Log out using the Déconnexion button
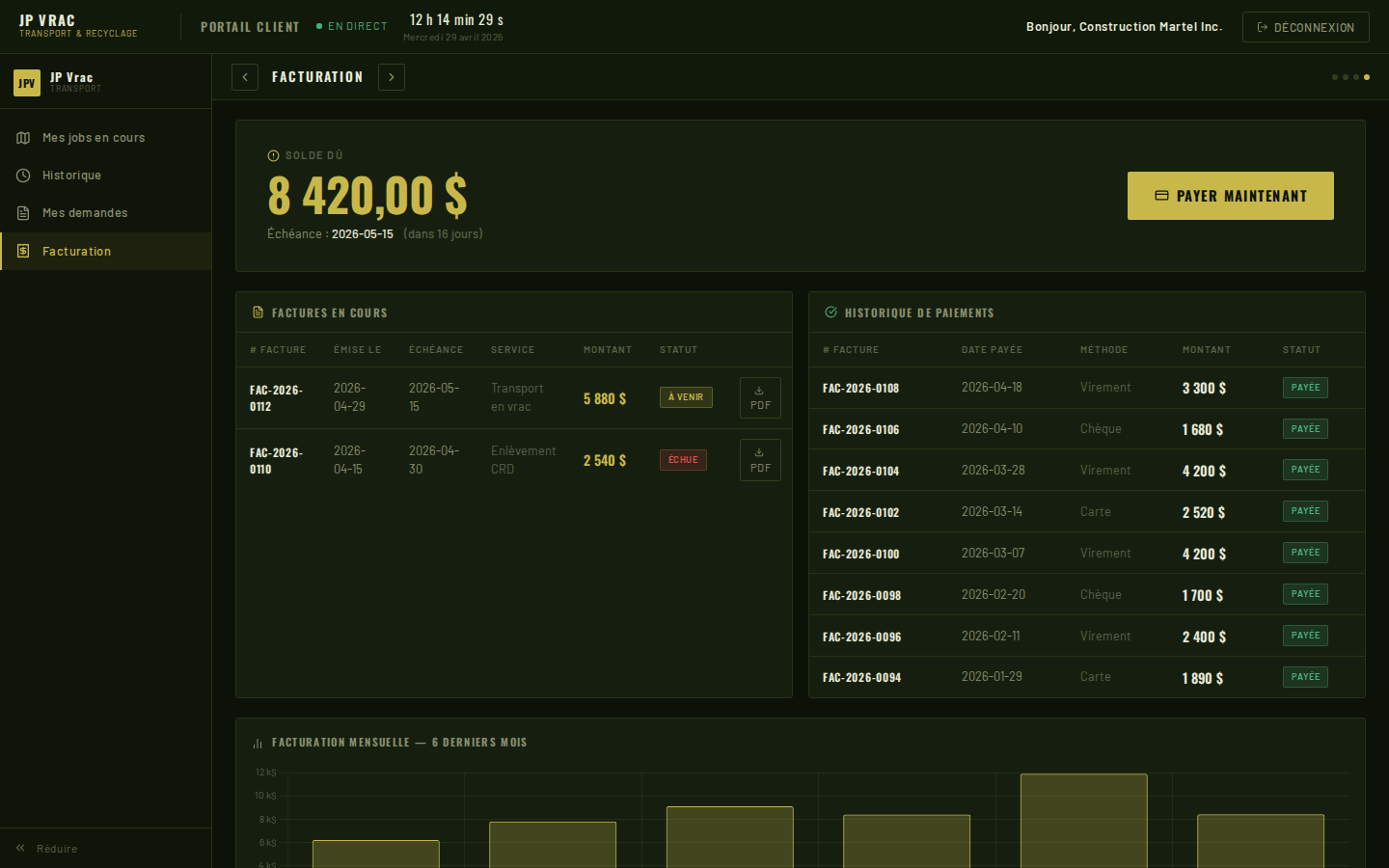The height and width of the screenshot is (868, 1389). click(x=1305, y=27)
